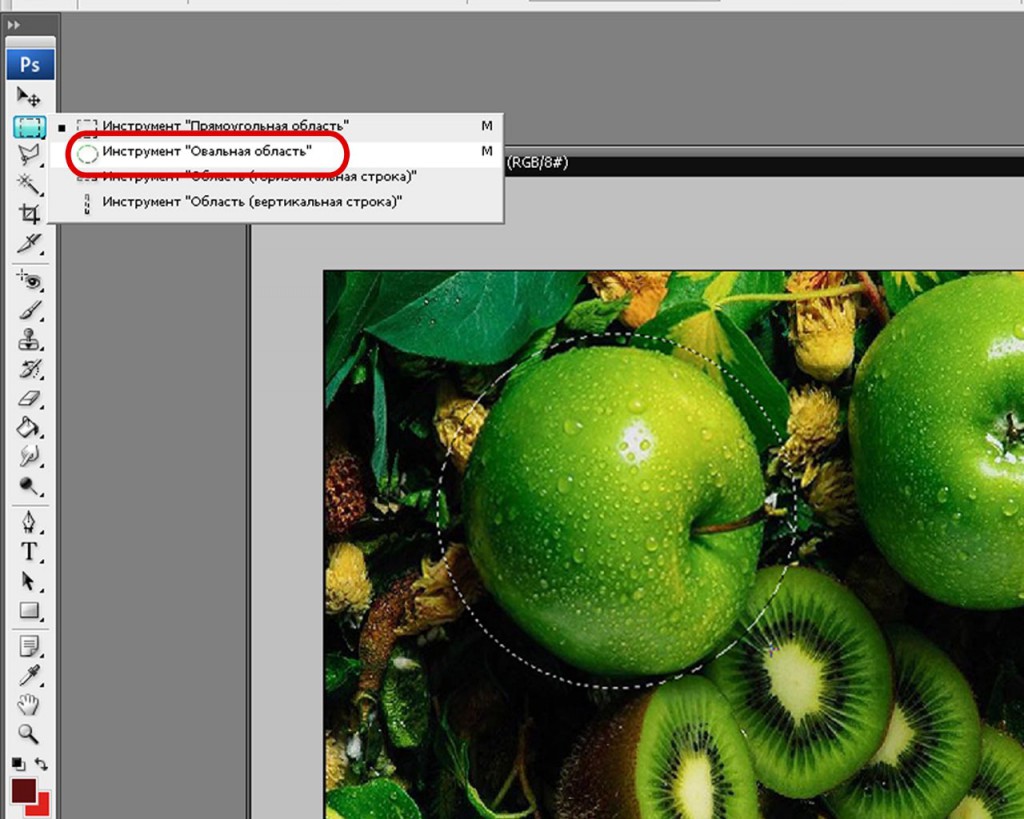Select the Smudge tool

[x=29, y=456]
